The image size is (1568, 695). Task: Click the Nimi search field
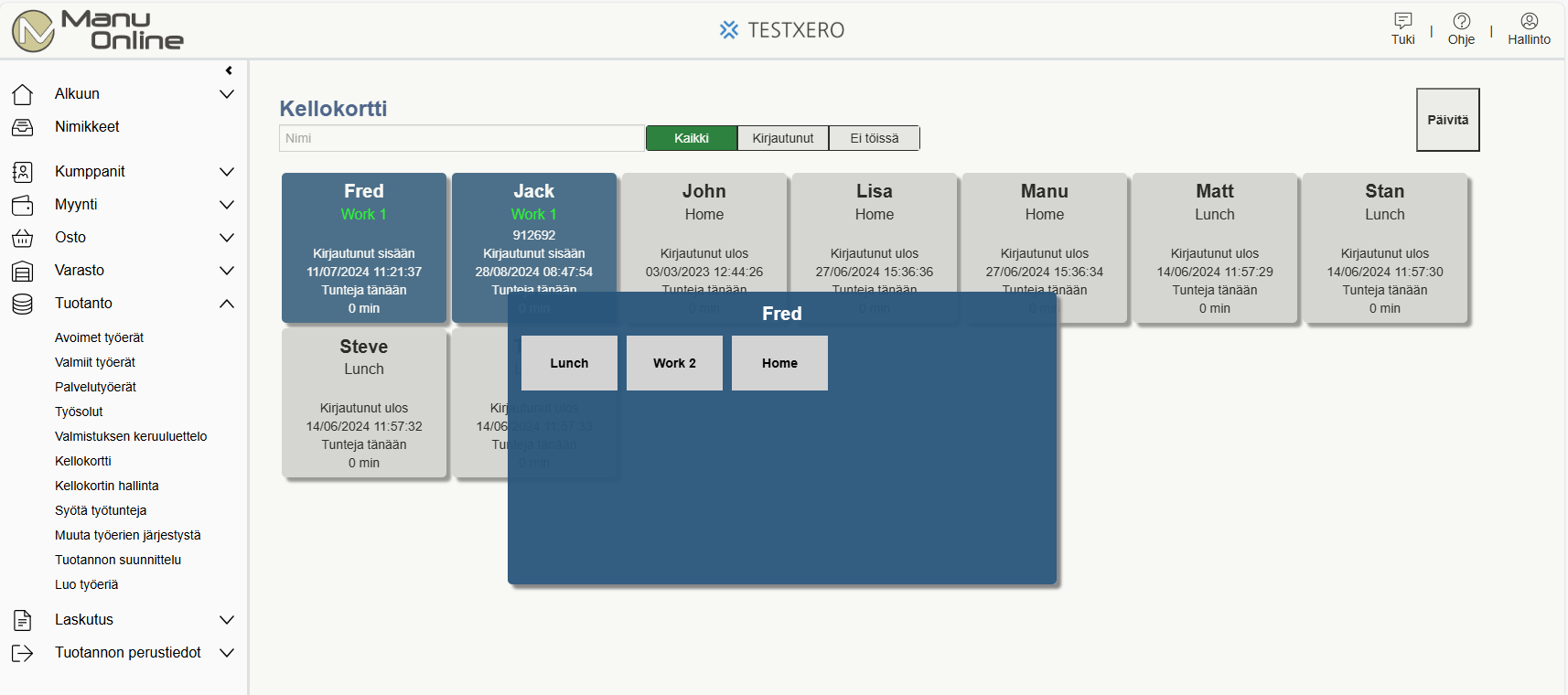pyautogui.click(x=462, y=138)
